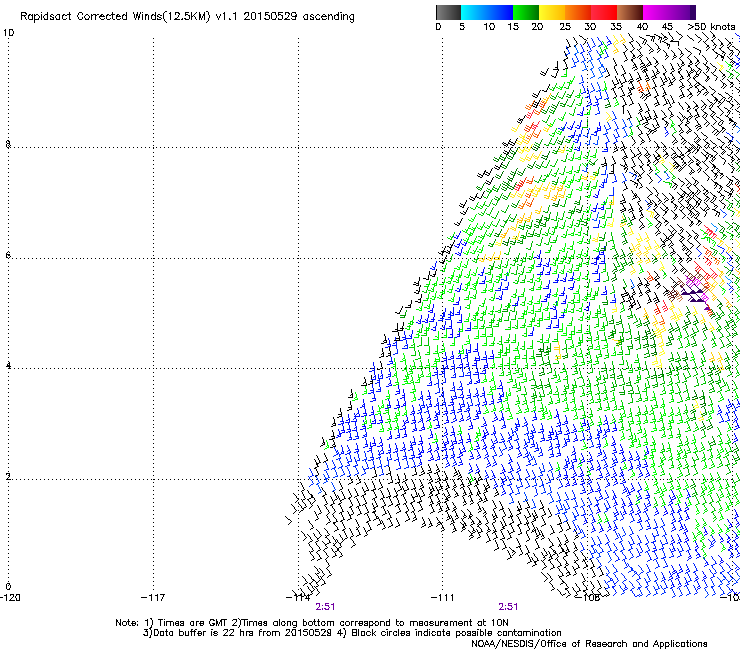
Task: Click the '20150529' date in the title line
Action: point(270,17)
